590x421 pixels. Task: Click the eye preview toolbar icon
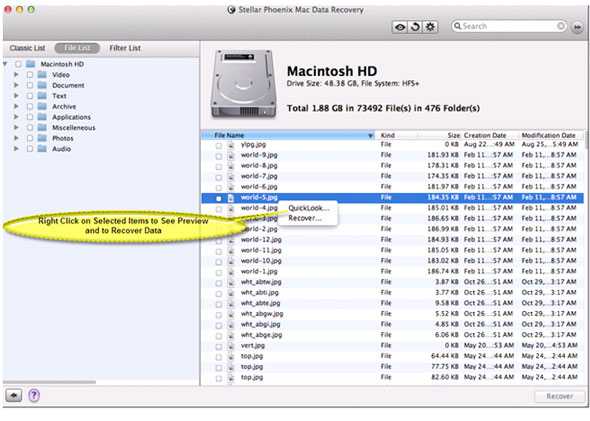pos(400,27)
